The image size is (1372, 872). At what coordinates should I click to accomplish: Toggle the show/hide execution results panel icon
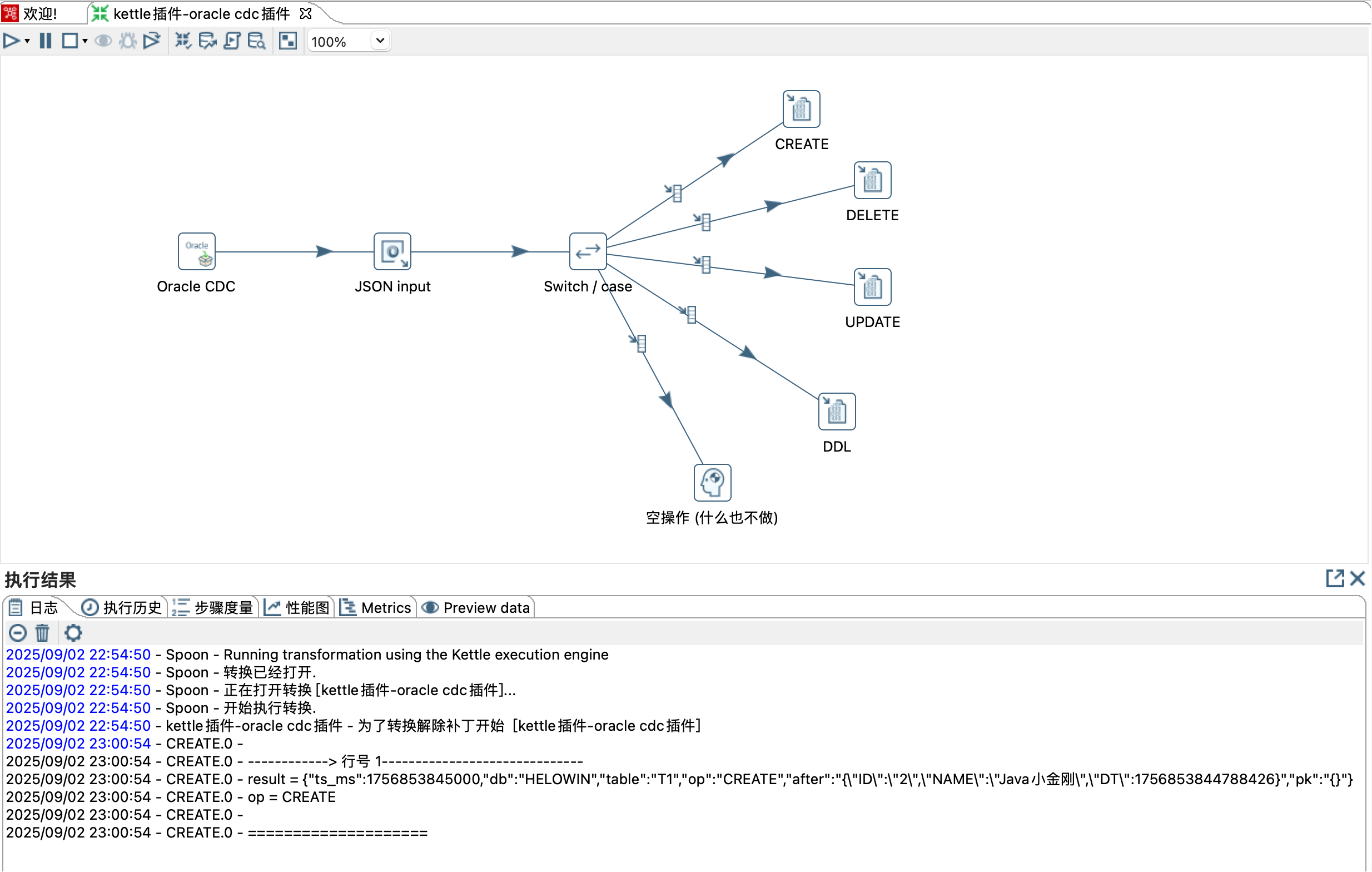click(288, 41)
